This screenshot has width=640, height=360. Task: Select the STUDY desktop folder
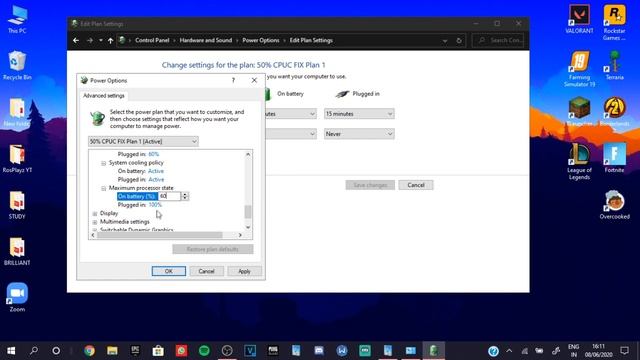pyautogui.click(x=17, y=205)
